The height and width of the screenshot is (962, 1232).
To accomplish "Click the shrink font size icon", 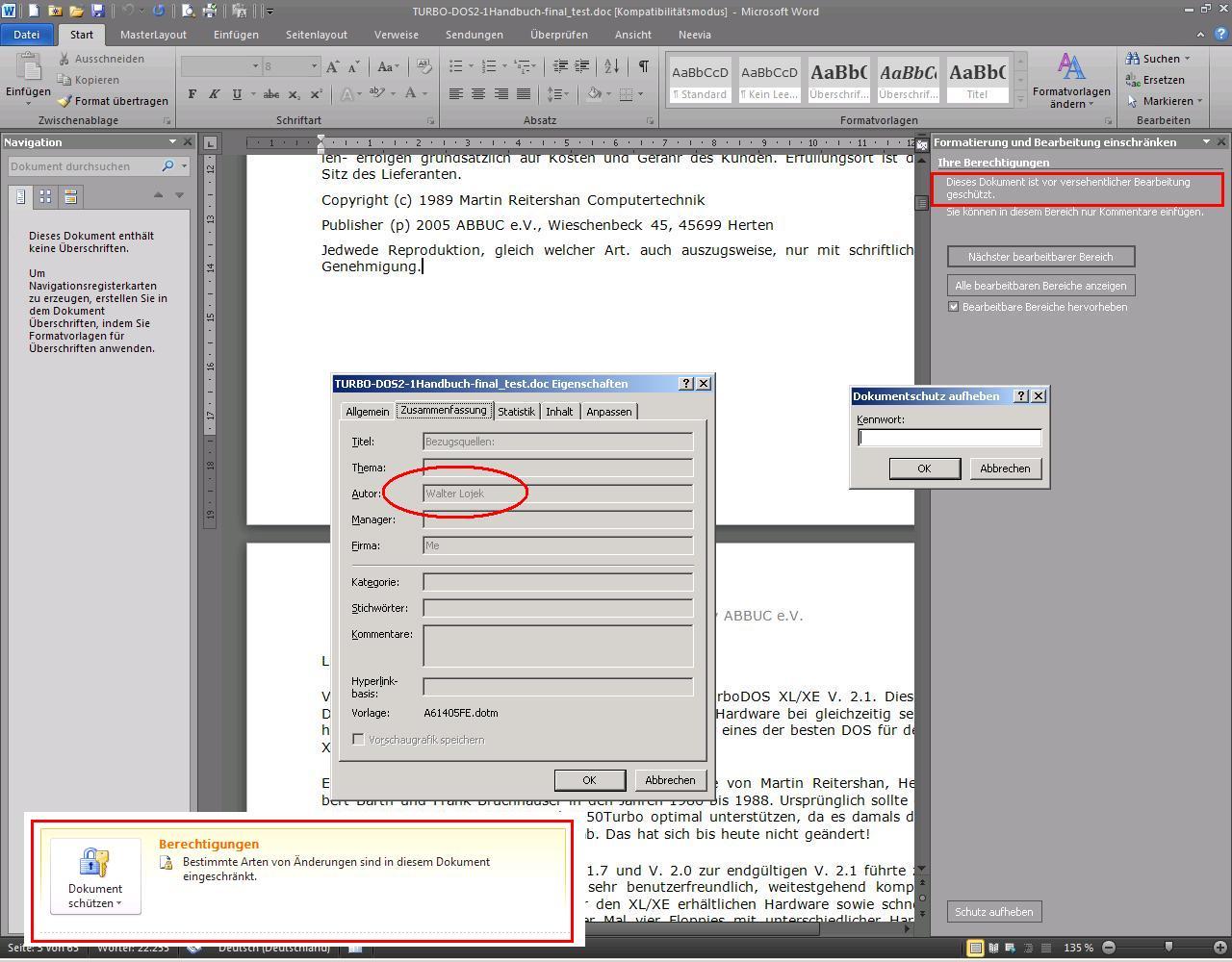I will (353, 67).
